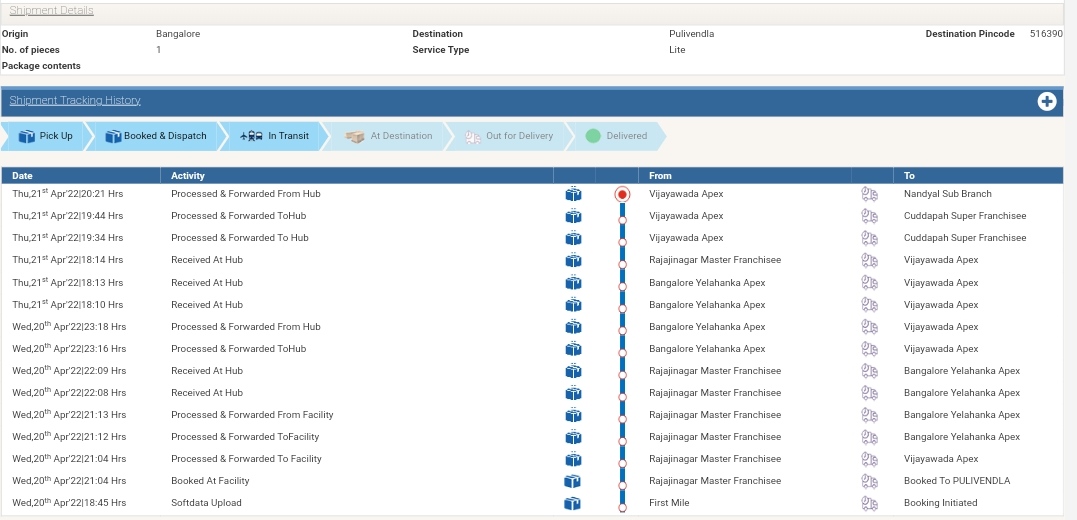Click the Out for Delivery status step
Image resolution: width=1077 pixels, height=520 pixels.
tap(509, 136)
